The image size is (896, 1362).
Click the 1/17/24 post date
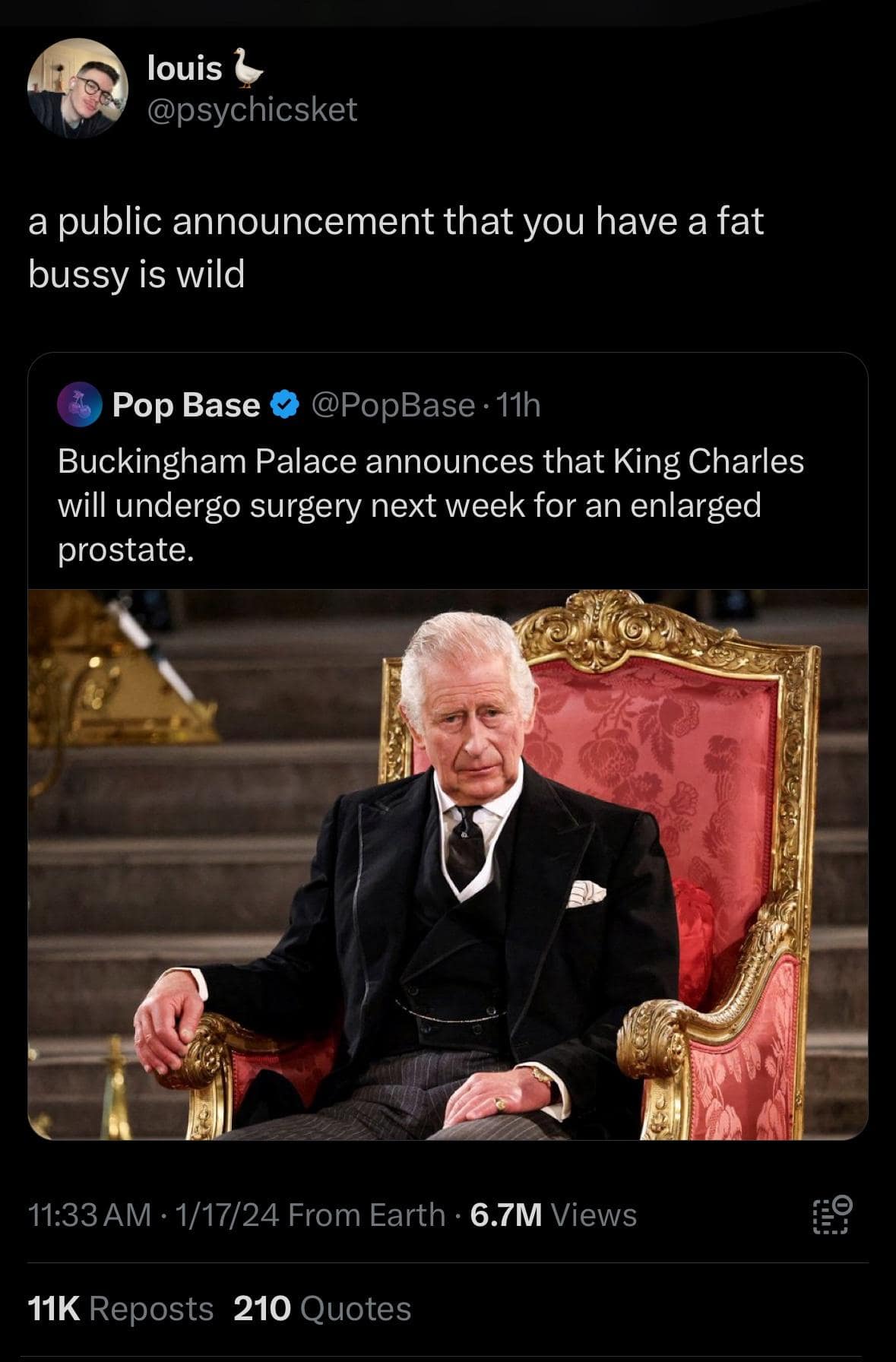pyautogui.click(x=227, y=1215)
